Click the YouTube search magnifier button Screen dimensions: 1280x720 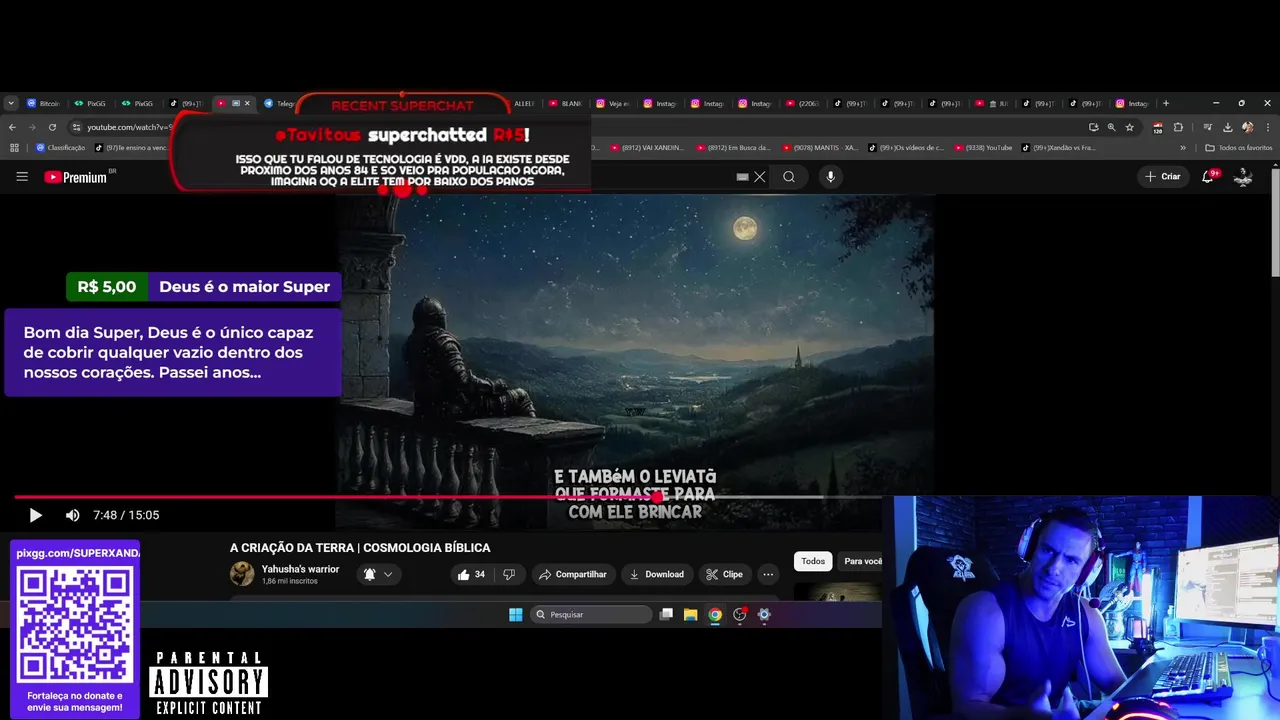(x=789, y=177)
